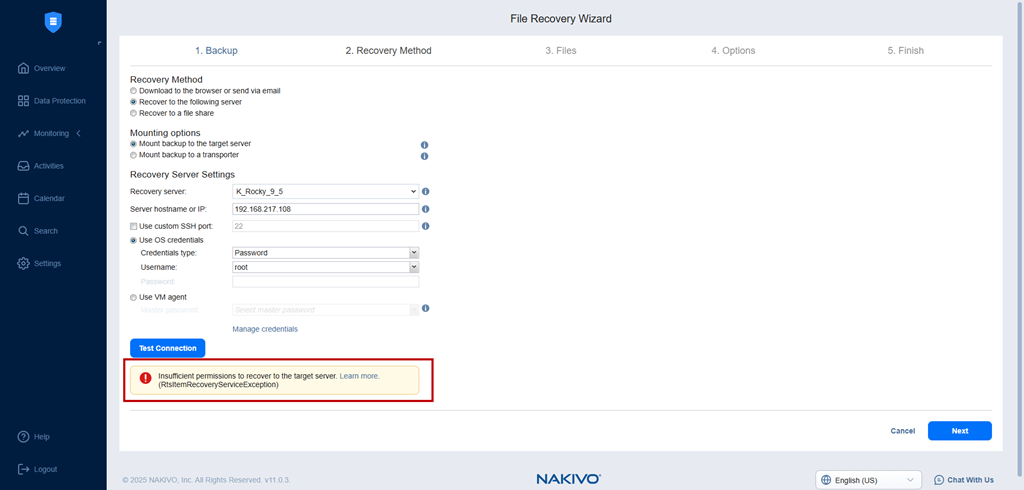Show info icon next to Master password
Screen dimensions: 1024x490
tap(425, 308)
